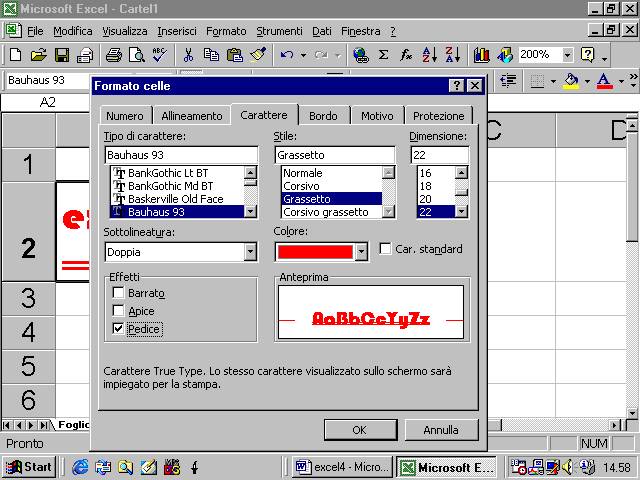Screen dimensions: 640x480
Task: Enable the Barrato checkbox
Action: tap(118, 293)
